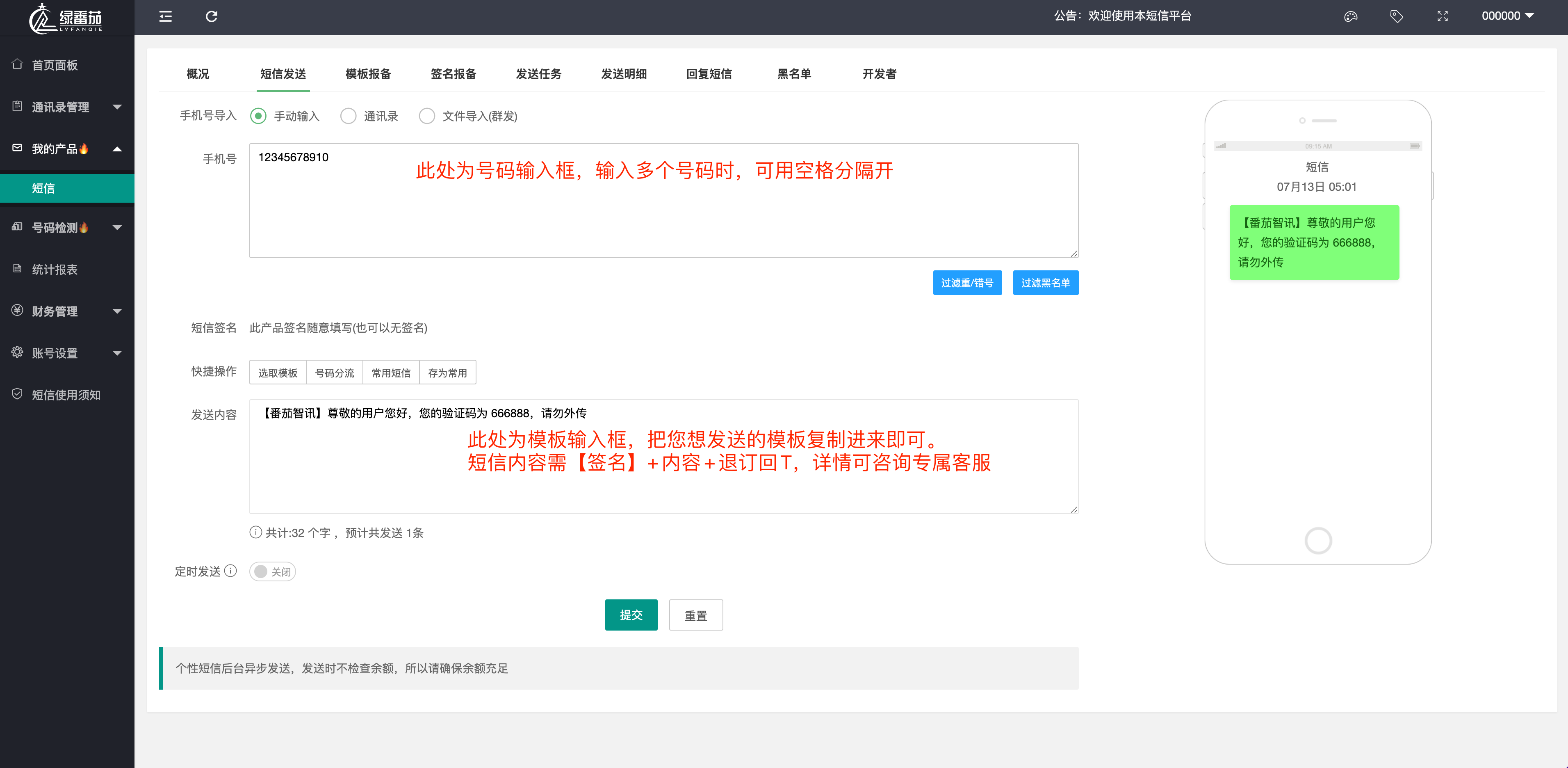Click the sidebar collapse menu icon

pyautogui.click(x=166, y=16)
